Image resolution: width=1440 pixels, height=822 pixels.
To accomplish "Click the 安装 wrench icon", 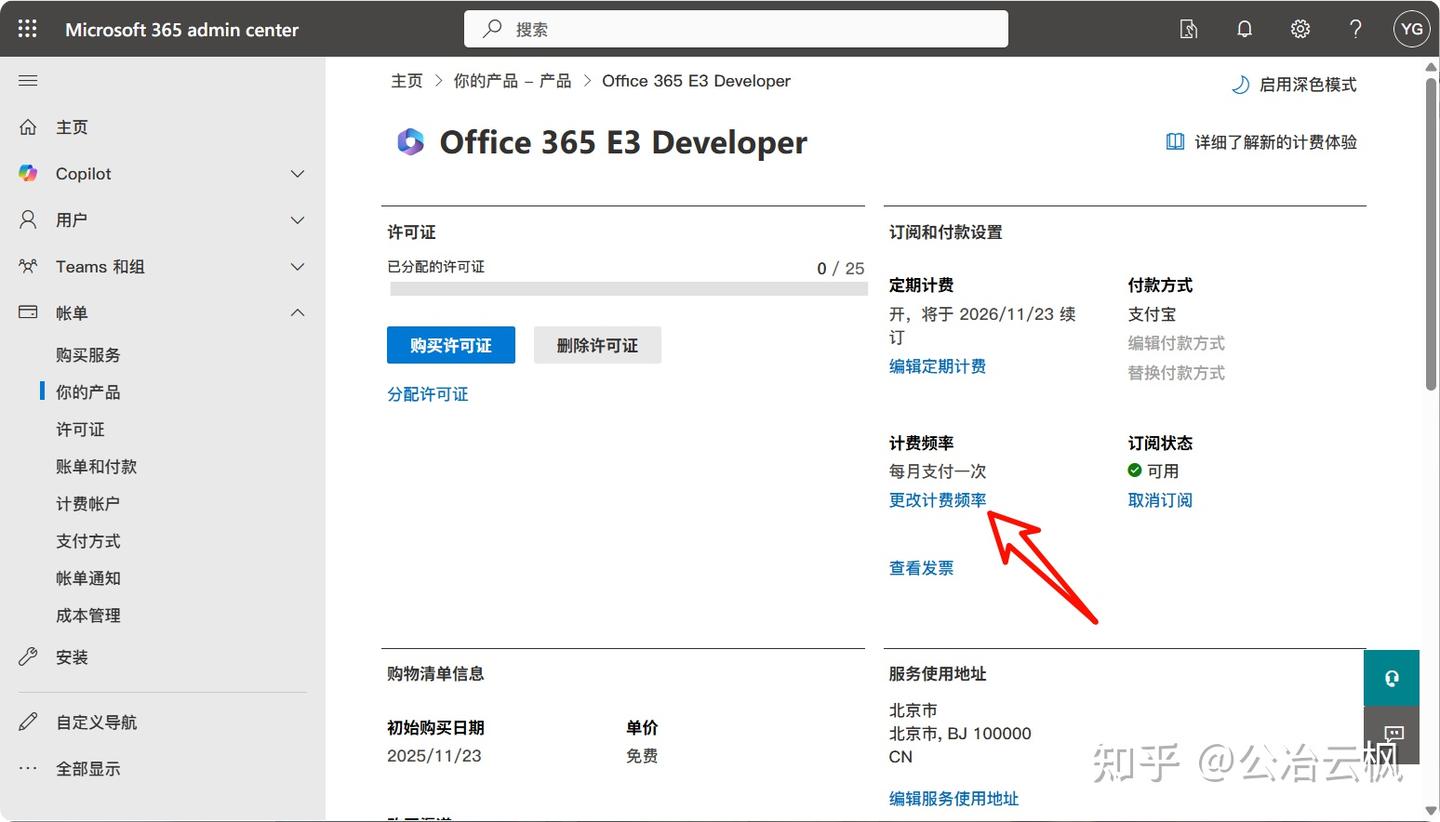I will point(28,657).
